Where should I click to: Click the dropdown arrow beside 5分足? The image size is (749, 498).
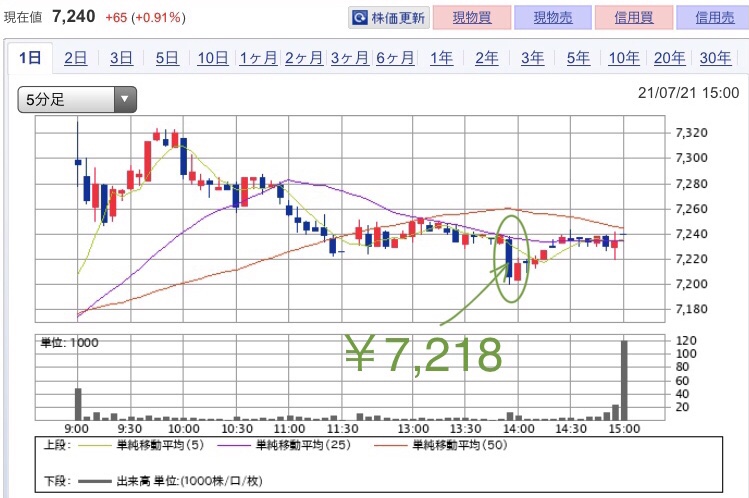(x=125, y=100)
